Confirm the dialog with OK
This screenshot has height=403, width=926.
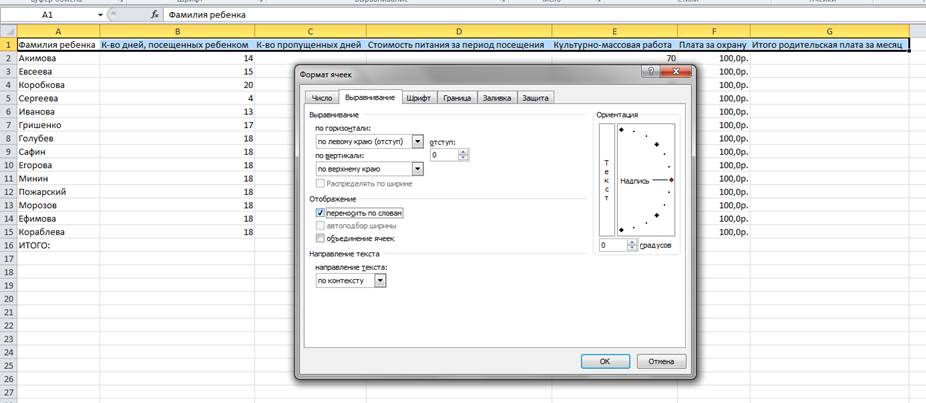tap(605, 361)
